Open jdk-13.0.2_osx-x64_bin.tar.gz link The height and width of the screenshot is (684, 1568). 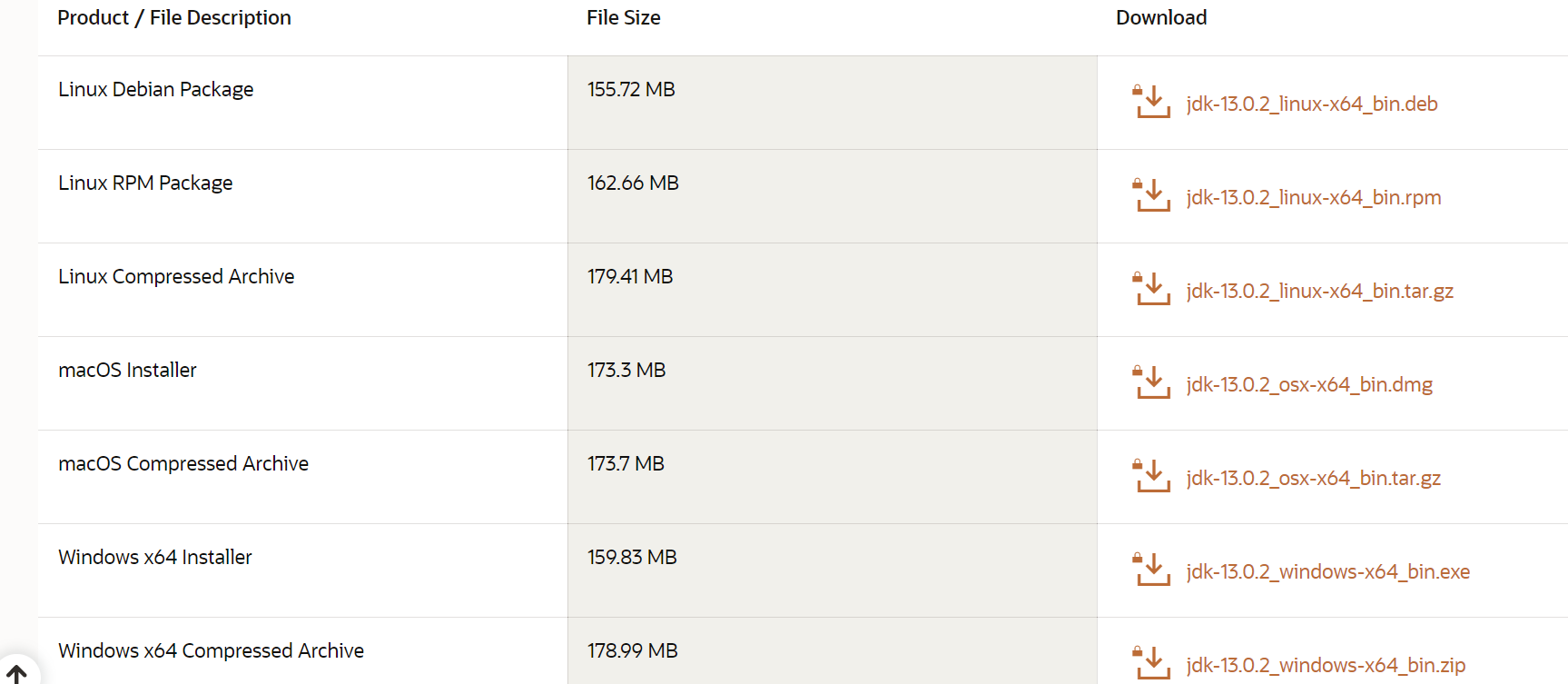[x=1313, y=478]
